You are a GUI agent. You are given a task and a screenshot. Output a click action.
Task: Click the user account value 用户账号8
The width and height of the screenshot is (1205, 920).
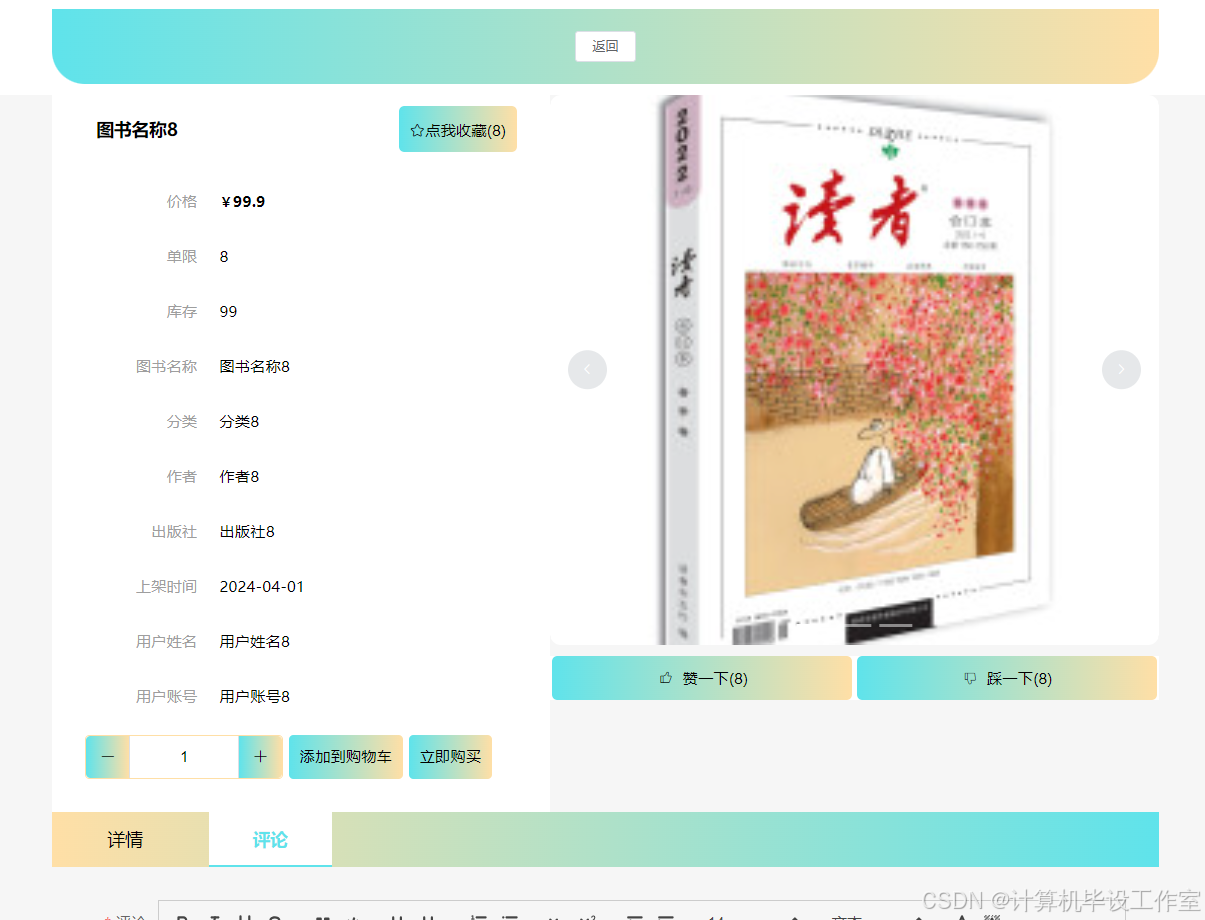point(255,697)
